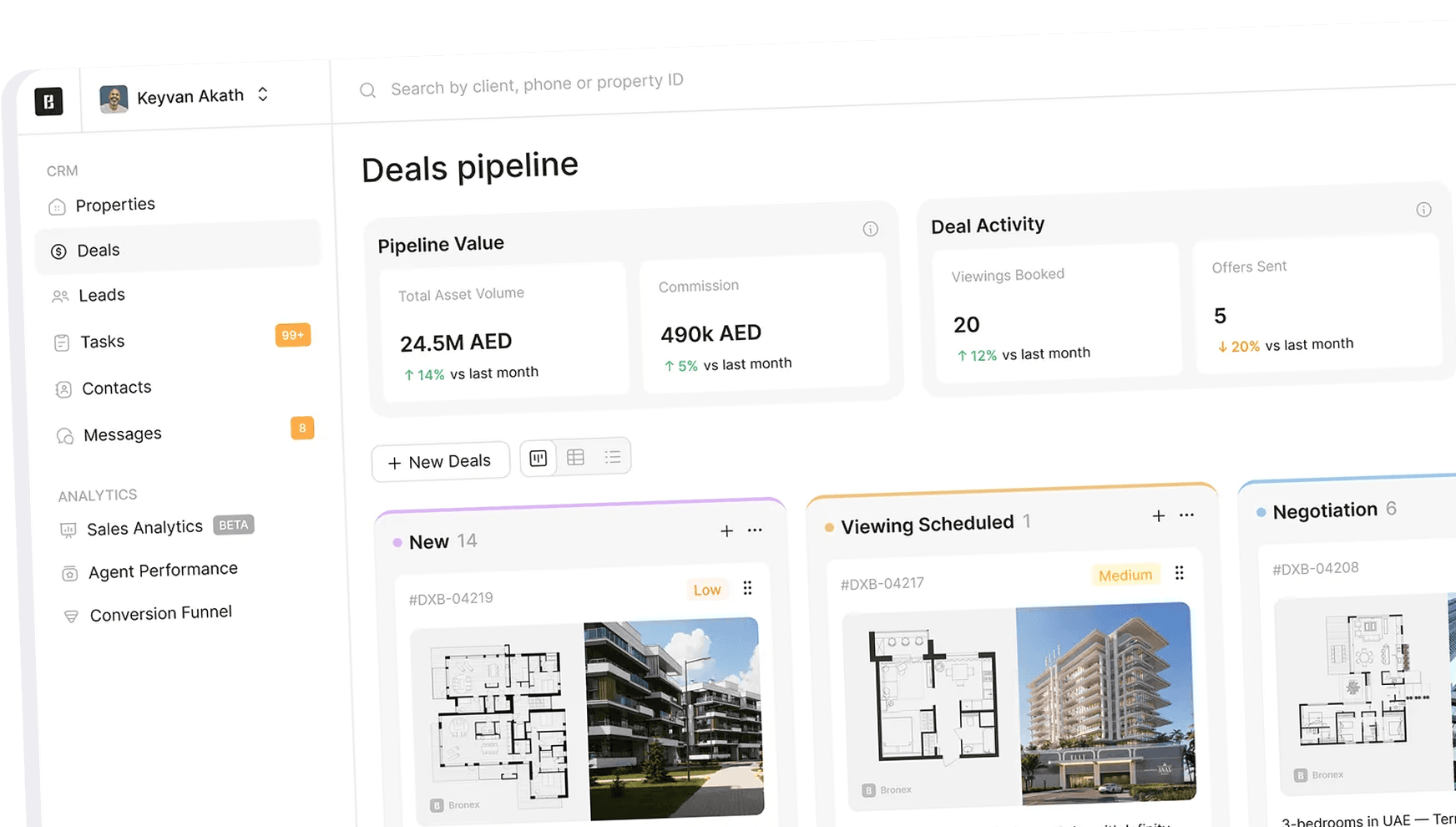Open the Keyvan Akath account switcher chevron
This screenshot has width=1456, height=827.
[262, 94]
